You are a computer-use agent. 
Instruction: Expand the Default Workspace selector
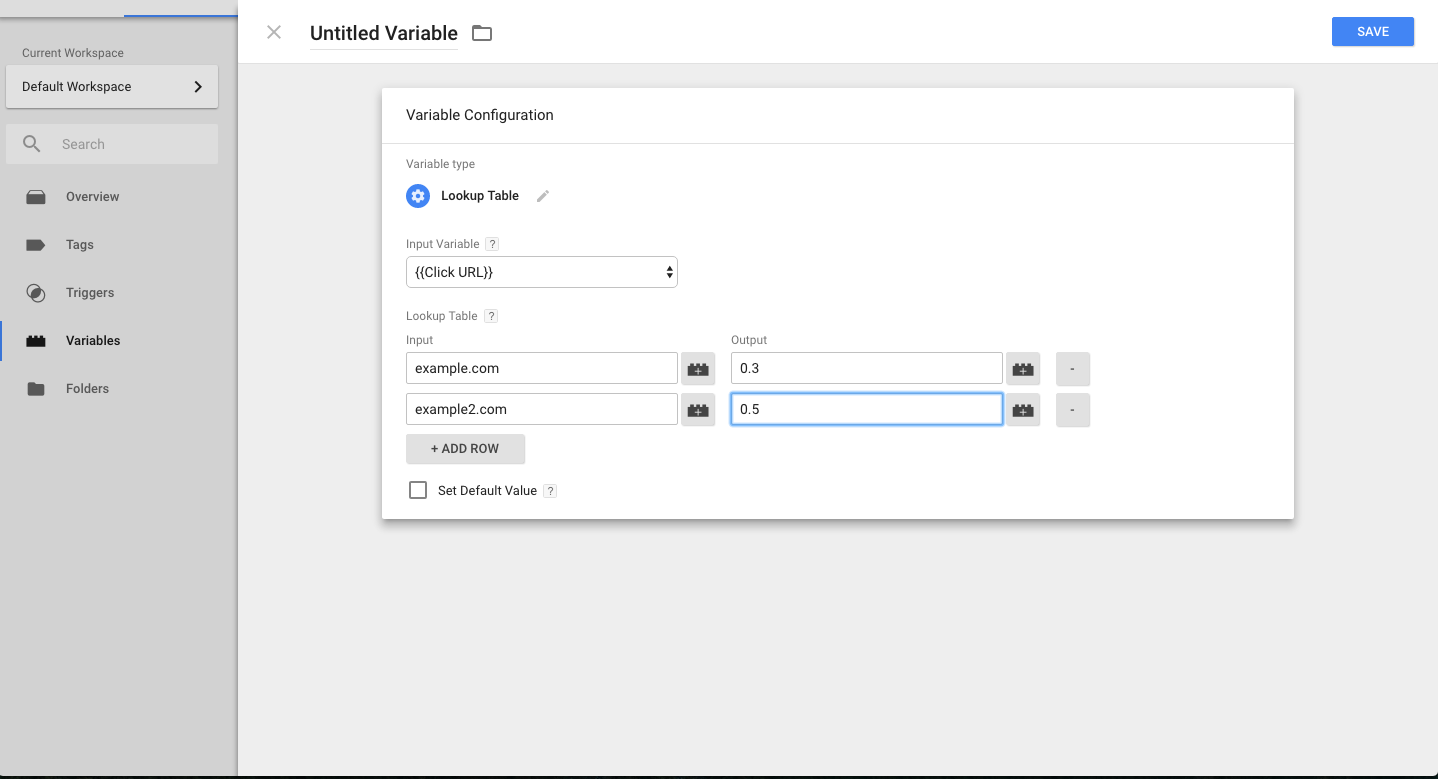112,87
